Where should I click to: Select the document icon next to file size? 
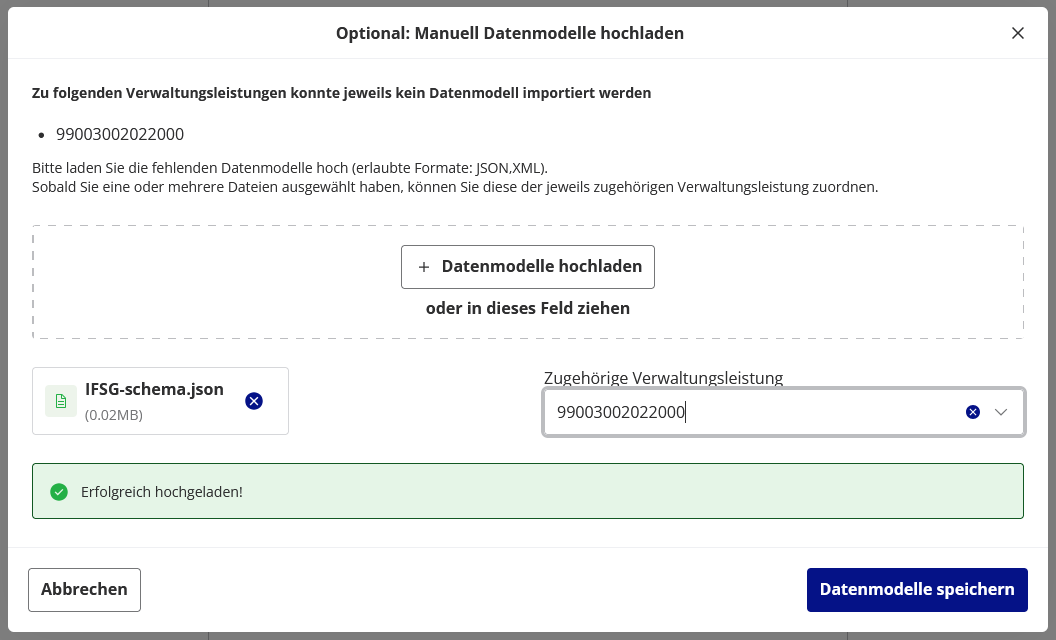pos(60,400)
